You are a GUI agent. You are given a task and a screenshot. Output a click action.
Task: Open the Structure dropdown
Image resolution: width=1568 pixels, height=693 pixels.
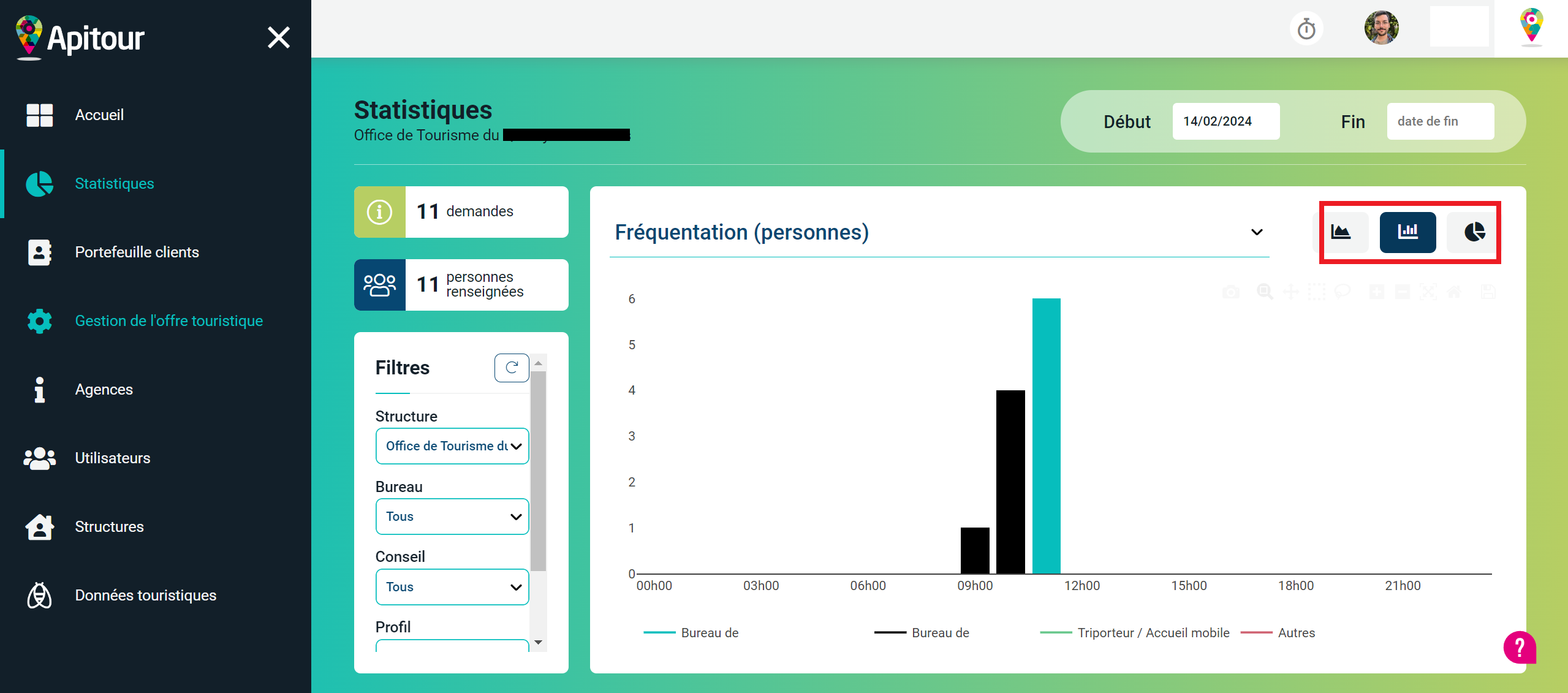point(452,446)
